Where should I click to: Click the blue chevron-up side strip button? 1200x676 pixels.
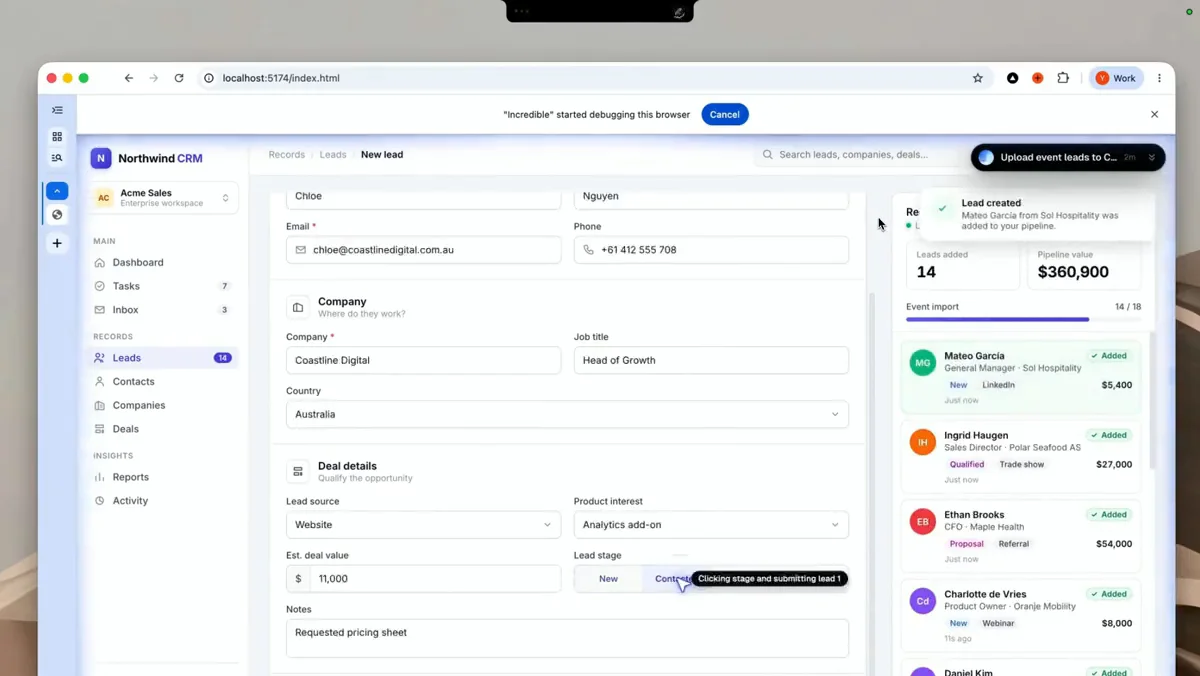57,191
